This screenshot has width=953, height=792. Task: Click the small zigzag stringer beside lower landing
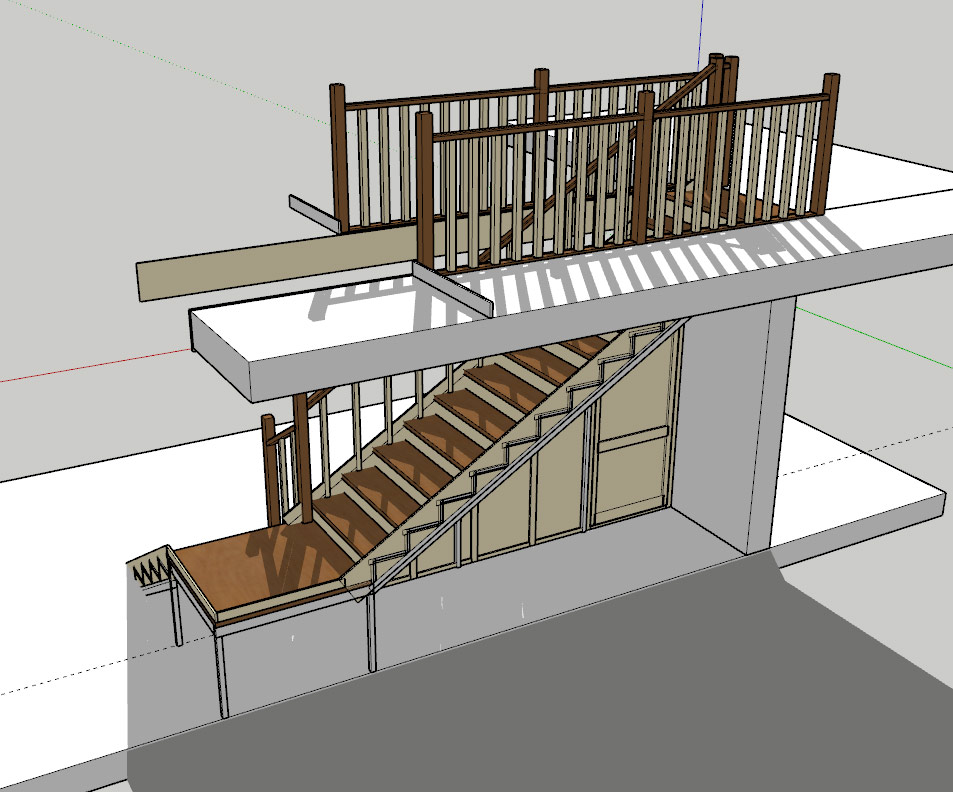[150, 570]
